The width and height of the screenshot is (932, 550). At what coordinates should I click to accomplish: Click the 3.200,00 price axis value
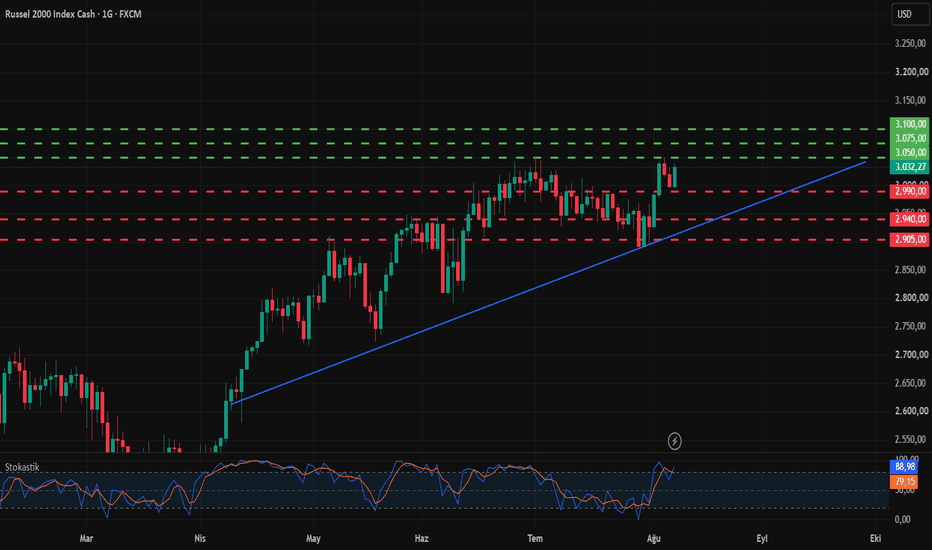pyautogui.click(x=911, y=72)
